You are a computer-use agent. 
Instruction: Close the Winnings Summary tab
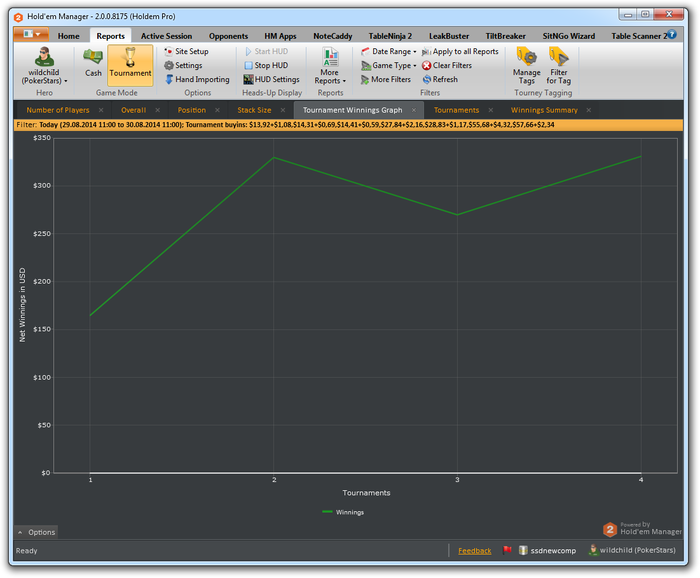589,110
